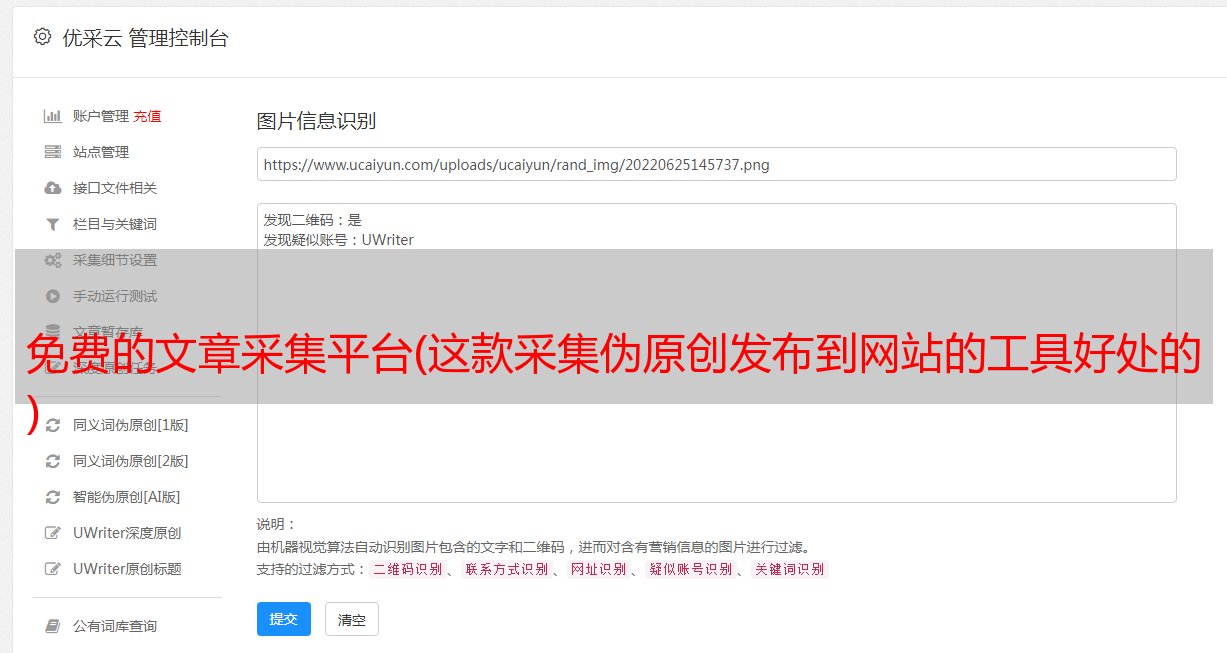Click the refresh icon for 同义词伪原创[1版]

pos(53,425)
